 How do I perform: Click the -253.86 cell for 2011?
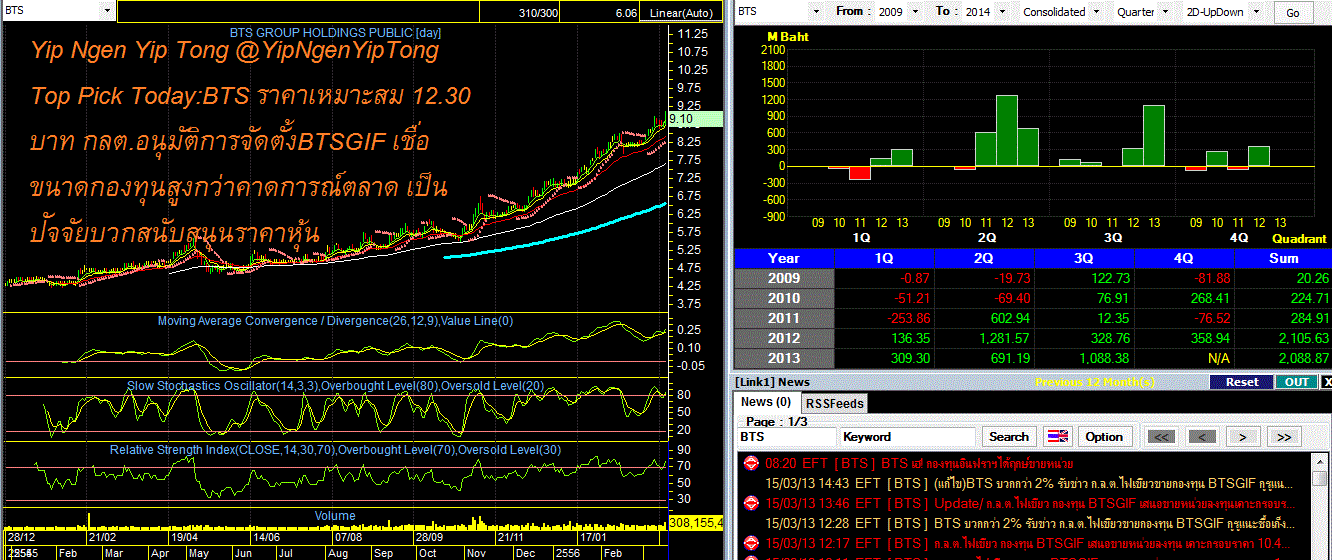(884, 318)
